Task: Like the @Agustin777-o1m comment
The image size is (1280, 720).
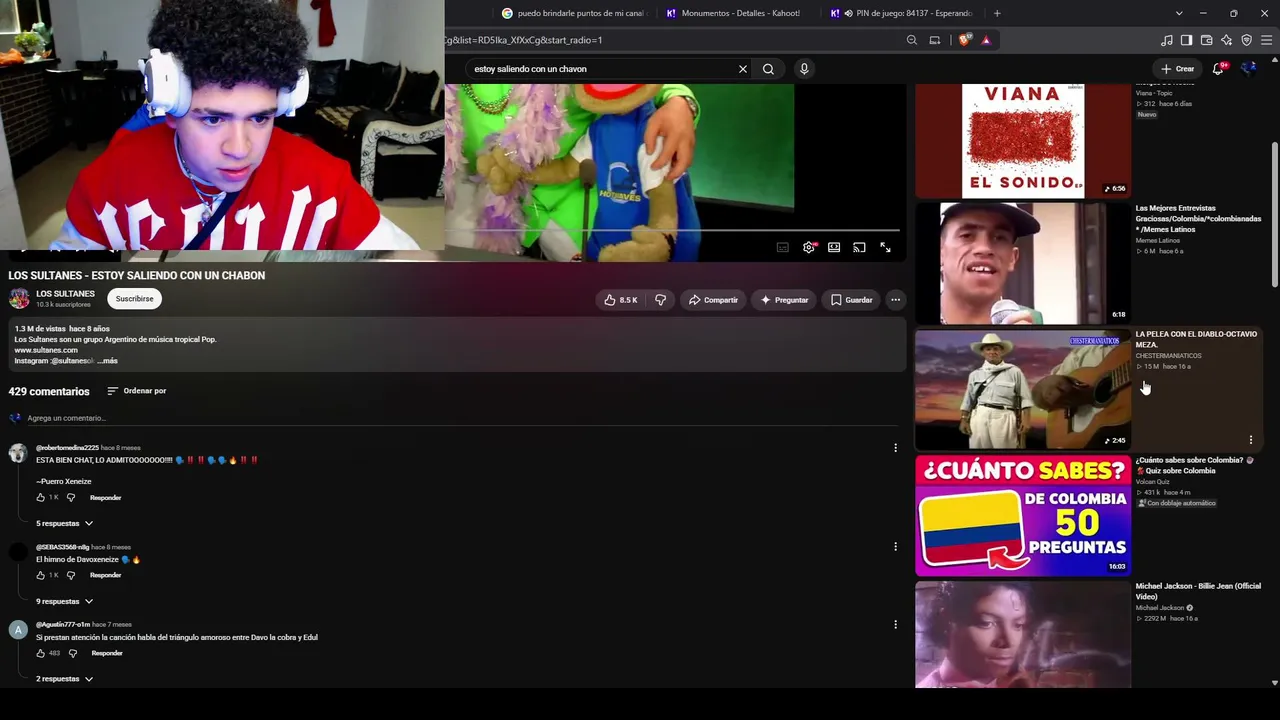Action: [x=41, y=654]
